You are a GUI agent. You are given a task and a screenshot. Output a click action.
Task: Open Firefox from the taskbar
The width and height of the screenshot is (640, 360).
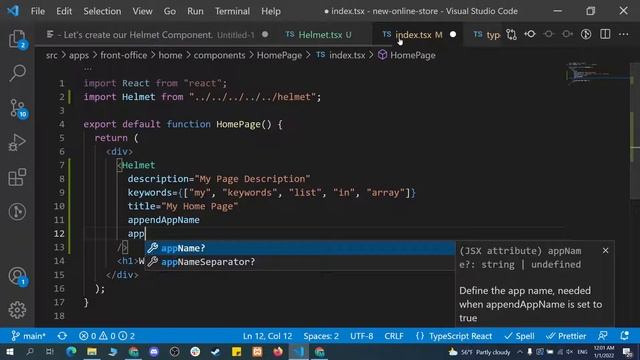pos(278,352)
